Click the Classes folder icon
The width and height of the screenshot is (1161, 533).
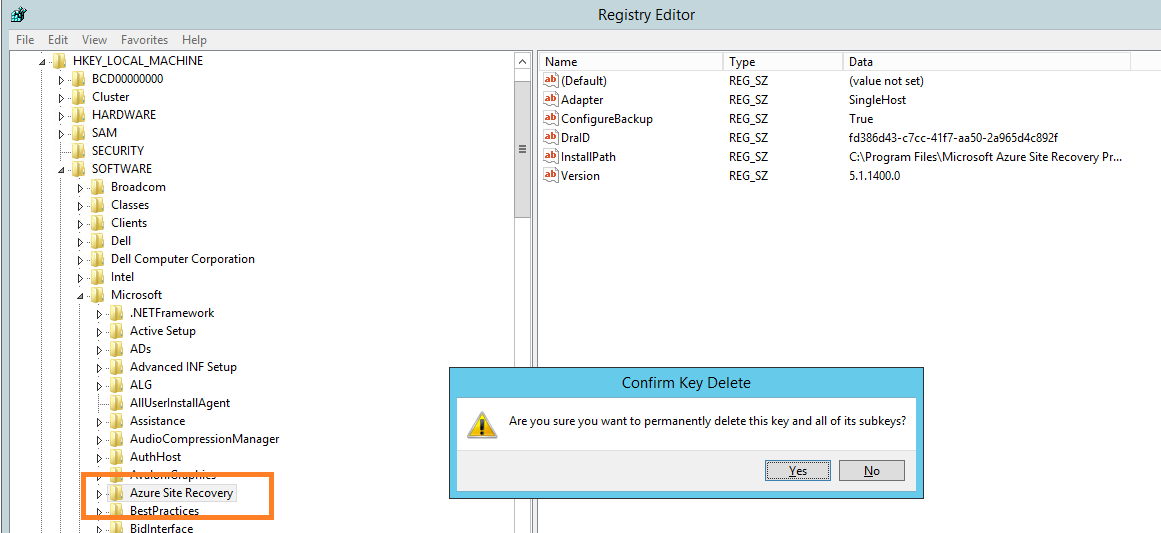tap(98, 204)
